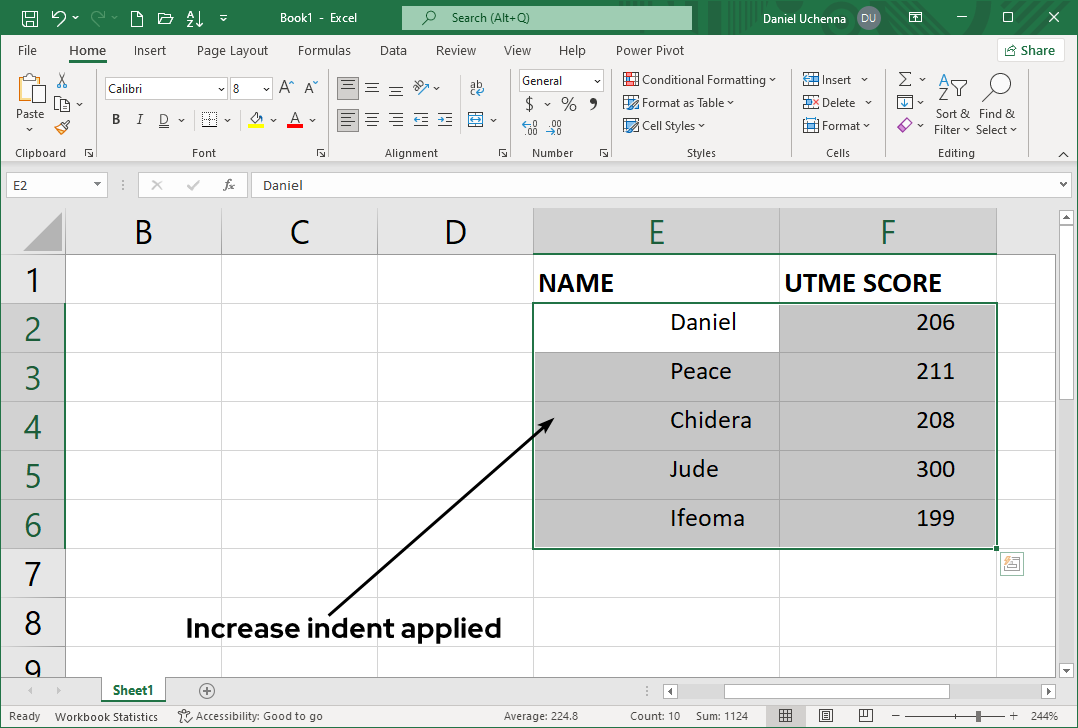Apply percent number style
Screen dimensions: 1078x728
[567, 103]
